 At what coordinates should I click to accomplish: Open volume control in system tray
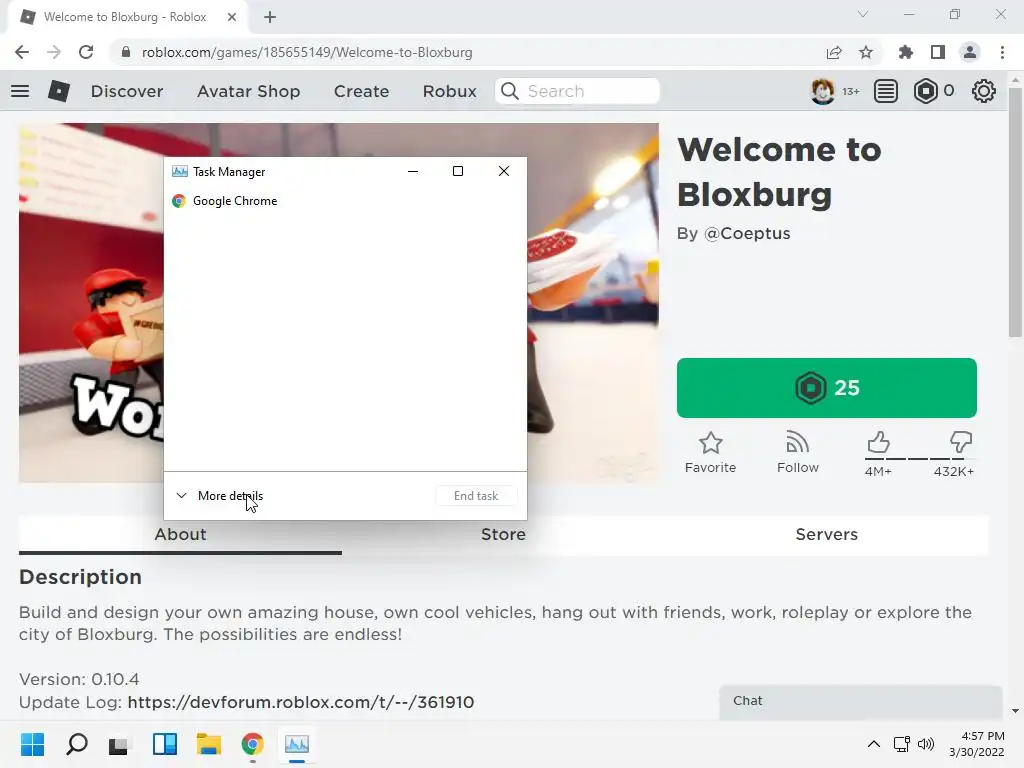925,744
